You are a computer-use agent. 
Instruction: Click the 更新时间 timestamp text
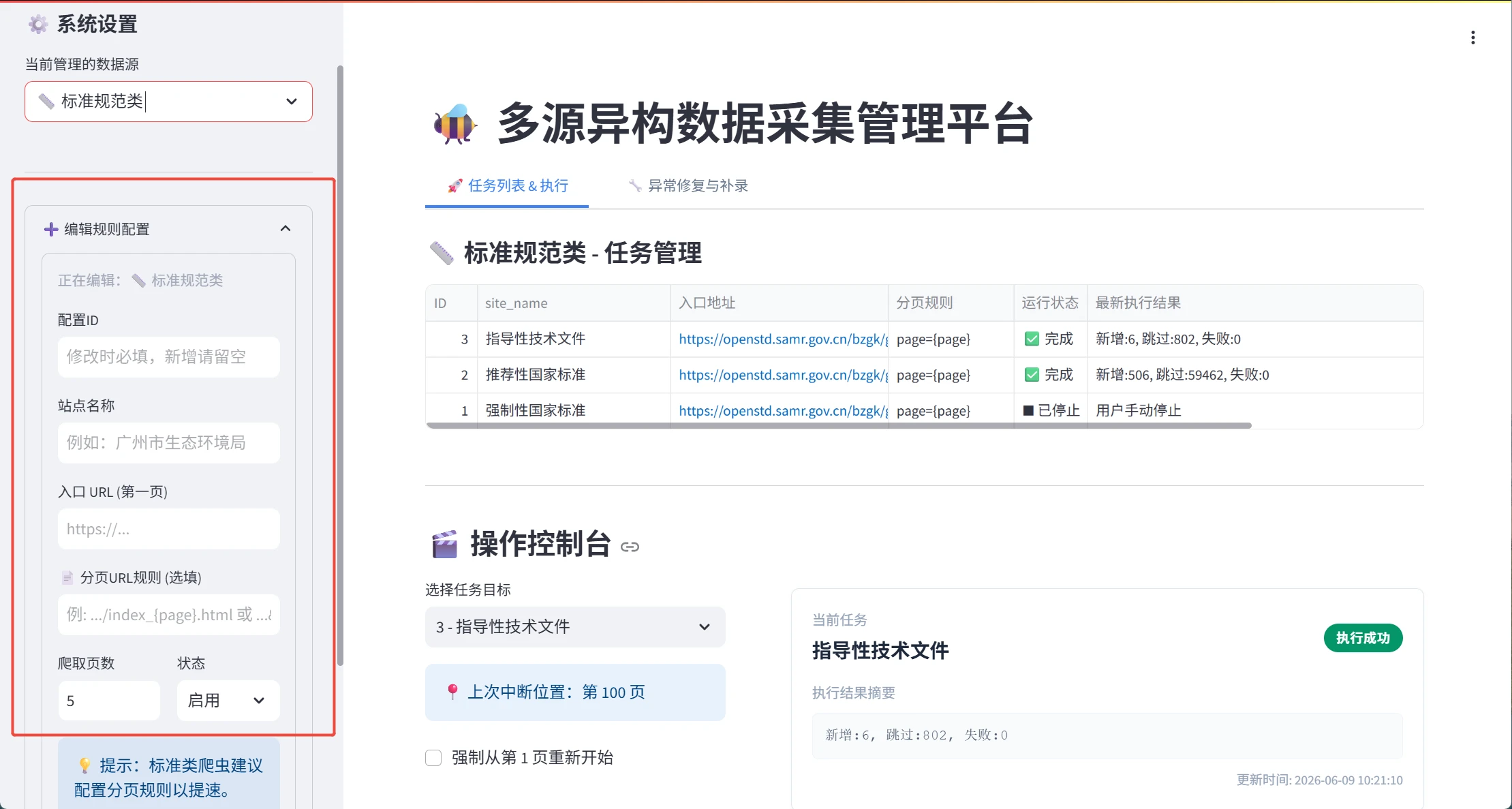1320,780
